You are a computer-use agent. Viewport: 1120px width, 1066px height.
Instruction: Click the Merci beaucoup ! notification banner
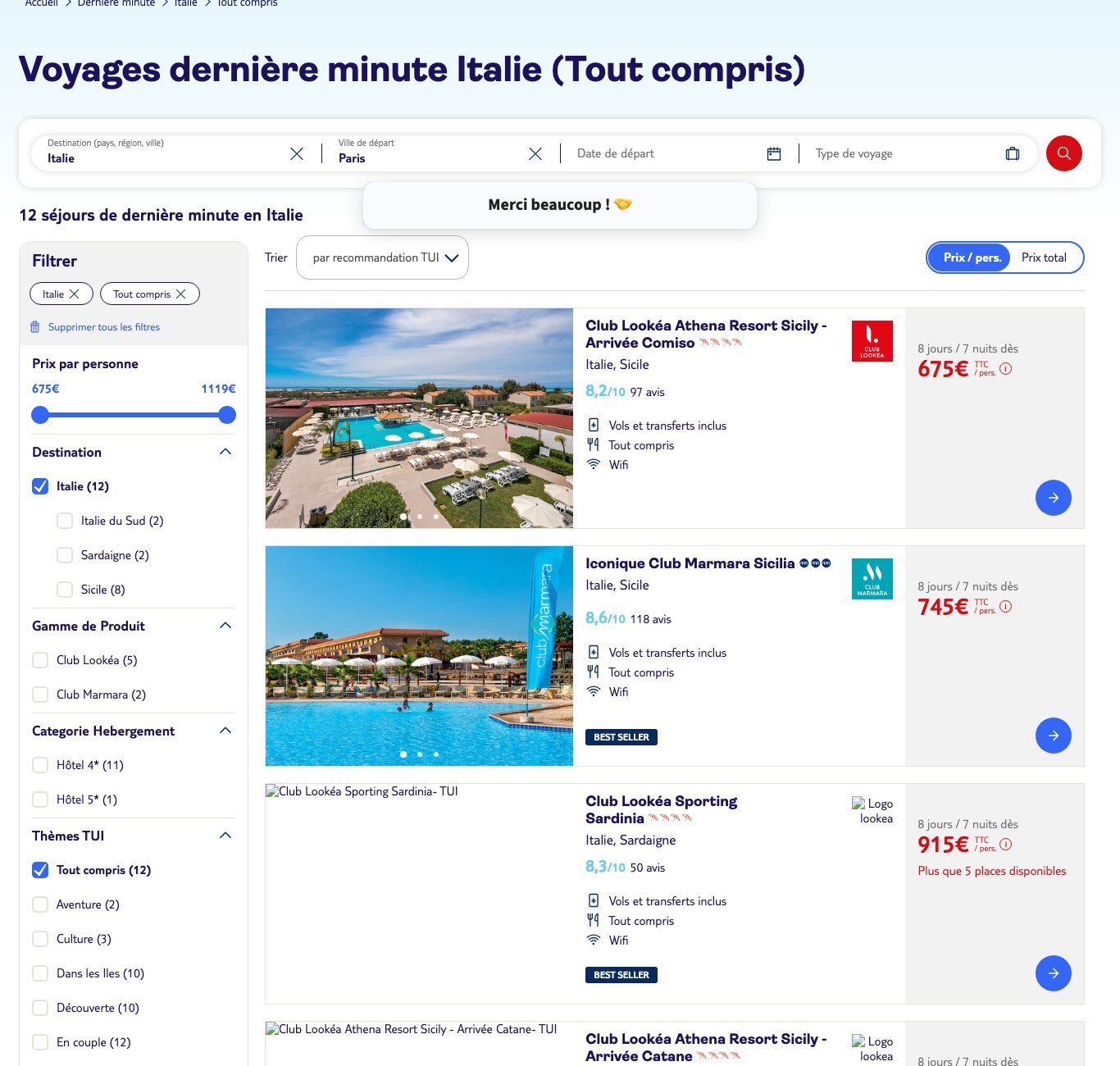560,205
